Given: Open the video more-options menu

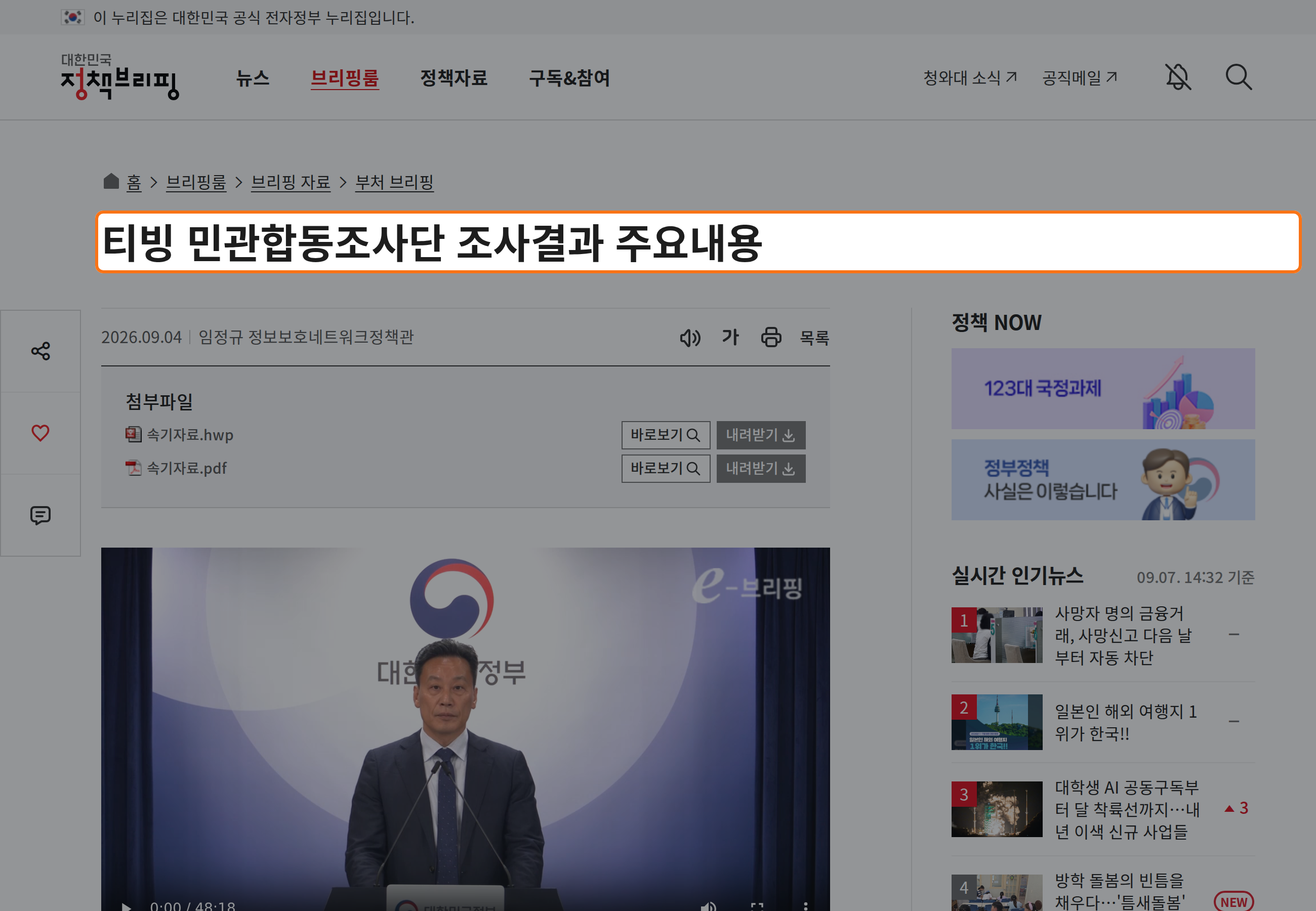Looking at the screenshot, I should click(x=805, y=905).
